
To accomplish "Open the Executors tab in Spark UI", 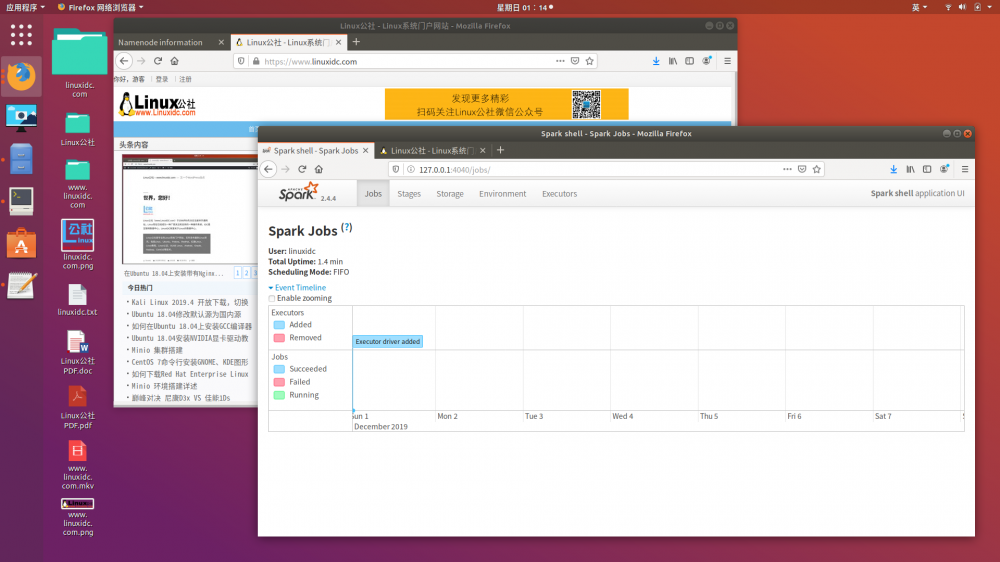I will (559, 194).
